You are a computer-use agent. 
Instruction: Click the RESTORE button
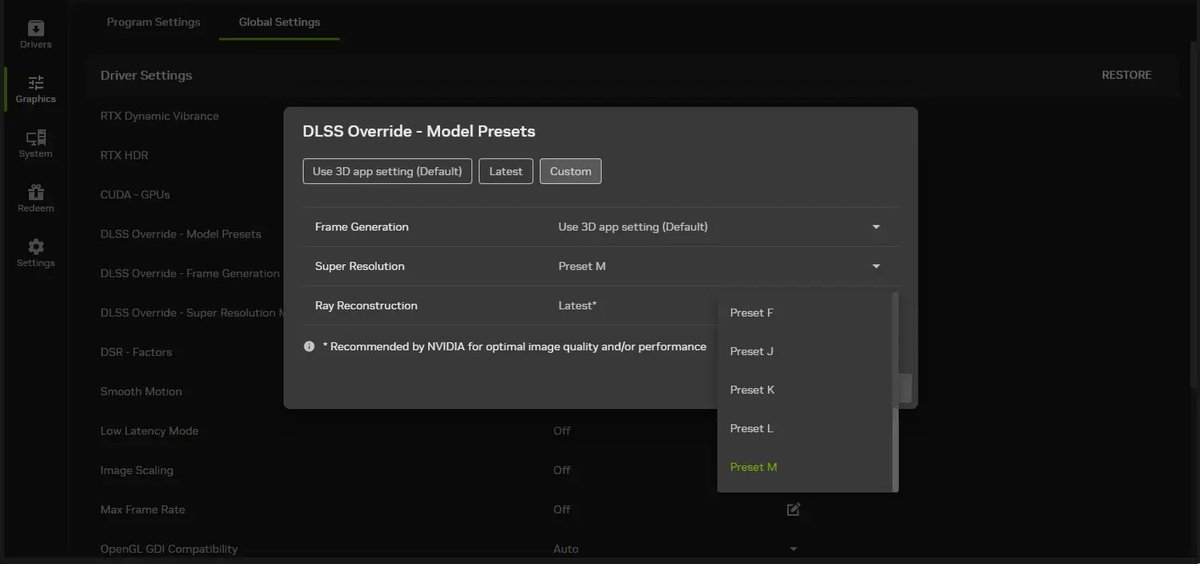click(1126, 75)
